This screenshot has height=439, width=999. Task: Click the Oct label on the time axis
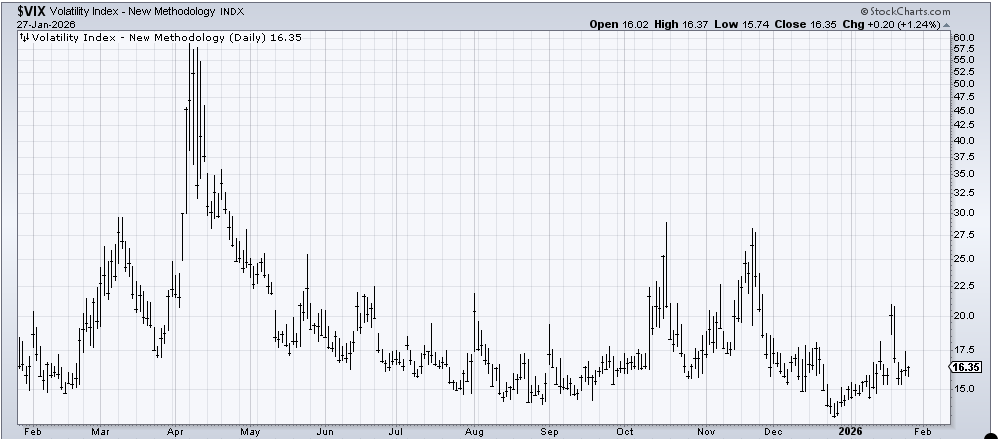click(x=626, y=430)
